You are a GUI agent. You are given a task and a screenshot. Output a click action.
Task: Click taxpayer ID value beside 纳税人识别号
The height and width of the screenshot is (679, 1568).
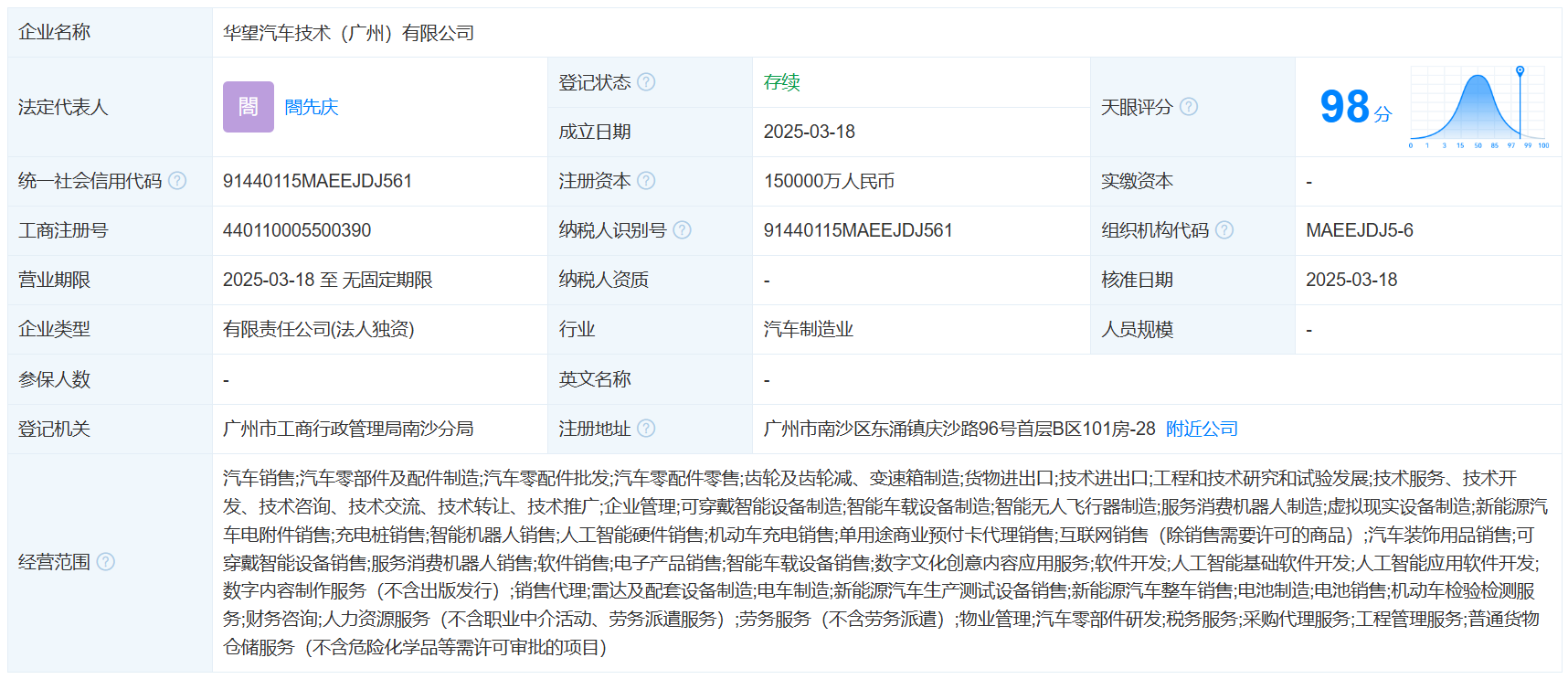858,230
